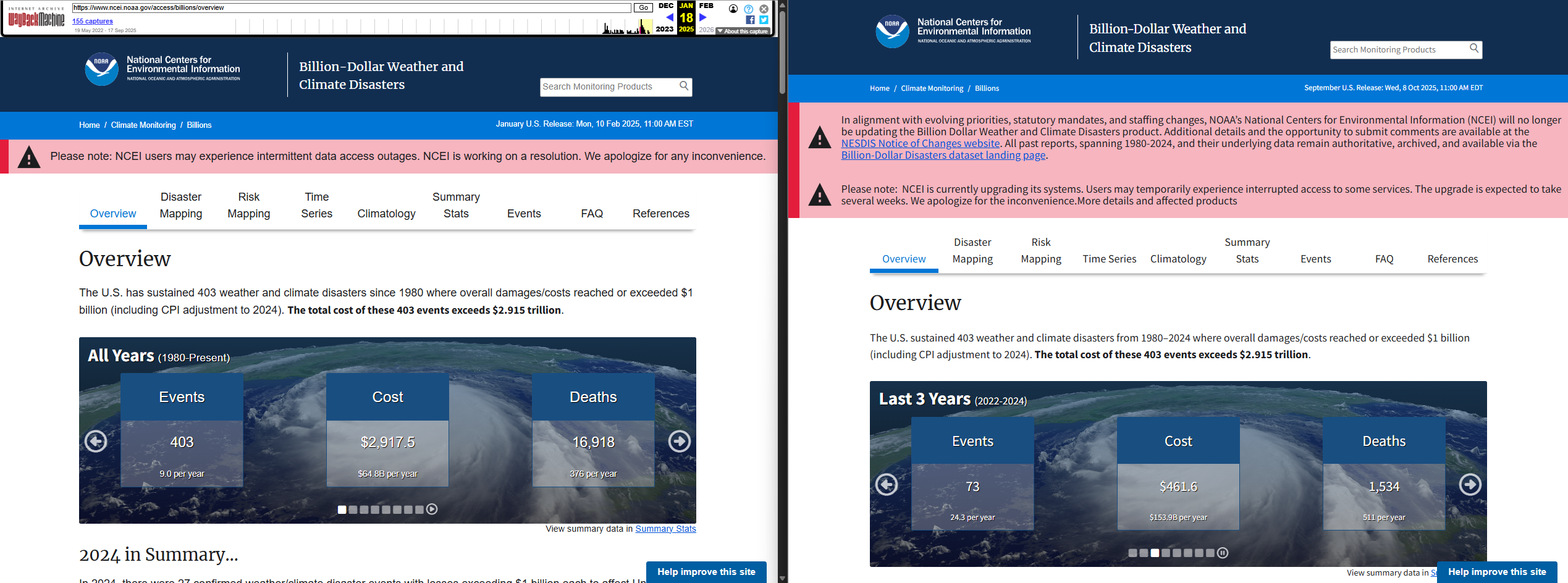The width and height of the screenshot is (1568, 583).
Task: Advance left carousel with the right arrow
Action: point(679,441)
